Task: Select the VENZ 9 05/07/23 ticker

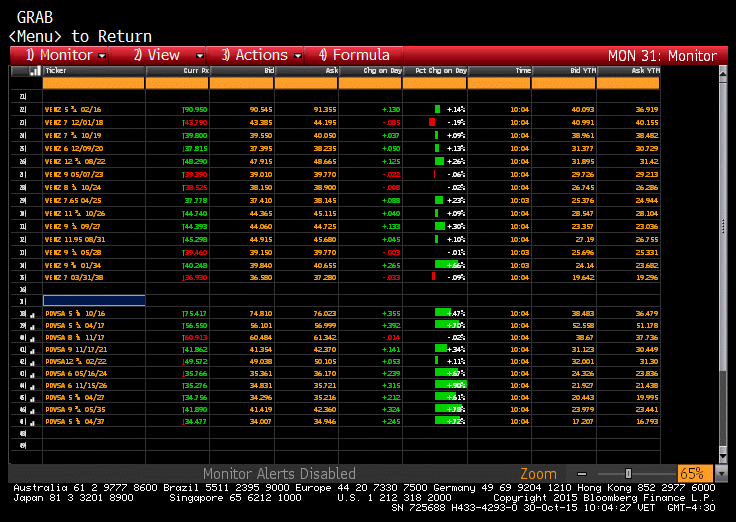Action: coord(74,175)
